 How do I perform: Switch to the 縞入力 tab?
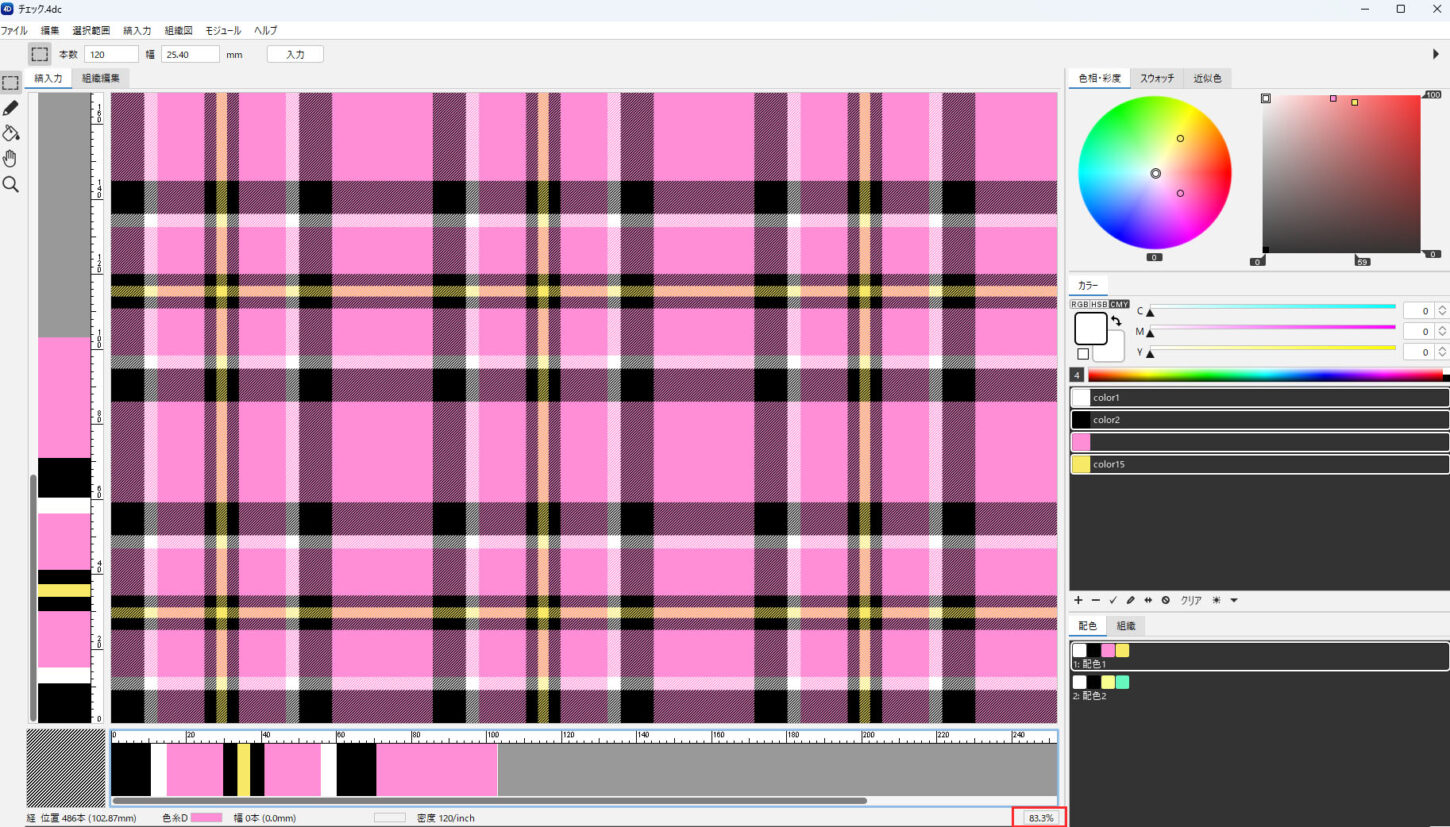coord(48,78)
